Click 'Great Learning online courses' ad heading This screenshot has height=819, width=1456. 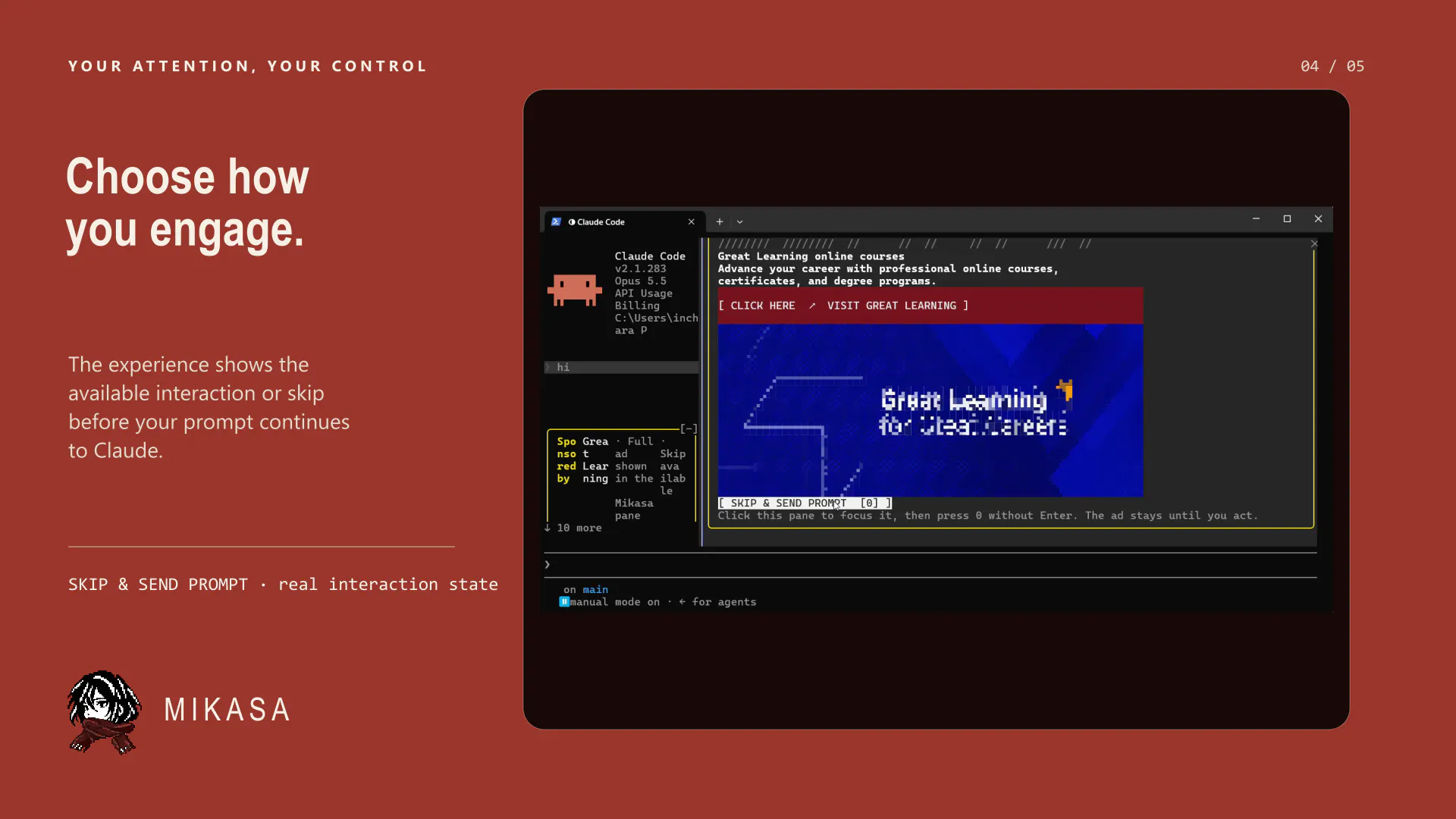pos(811,256)
